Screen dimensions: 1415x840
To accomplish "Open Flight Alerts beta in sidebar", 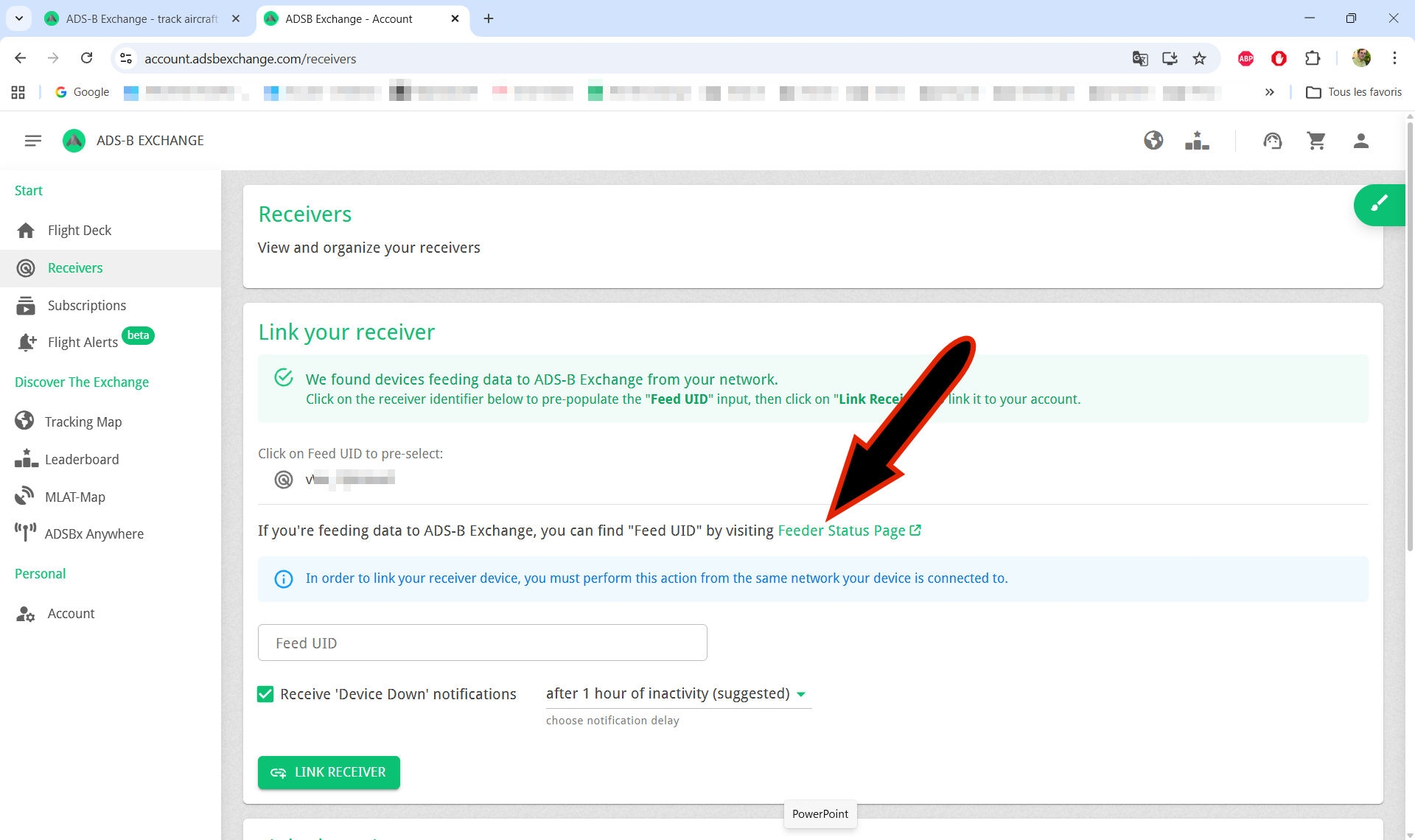I will 111,342.
